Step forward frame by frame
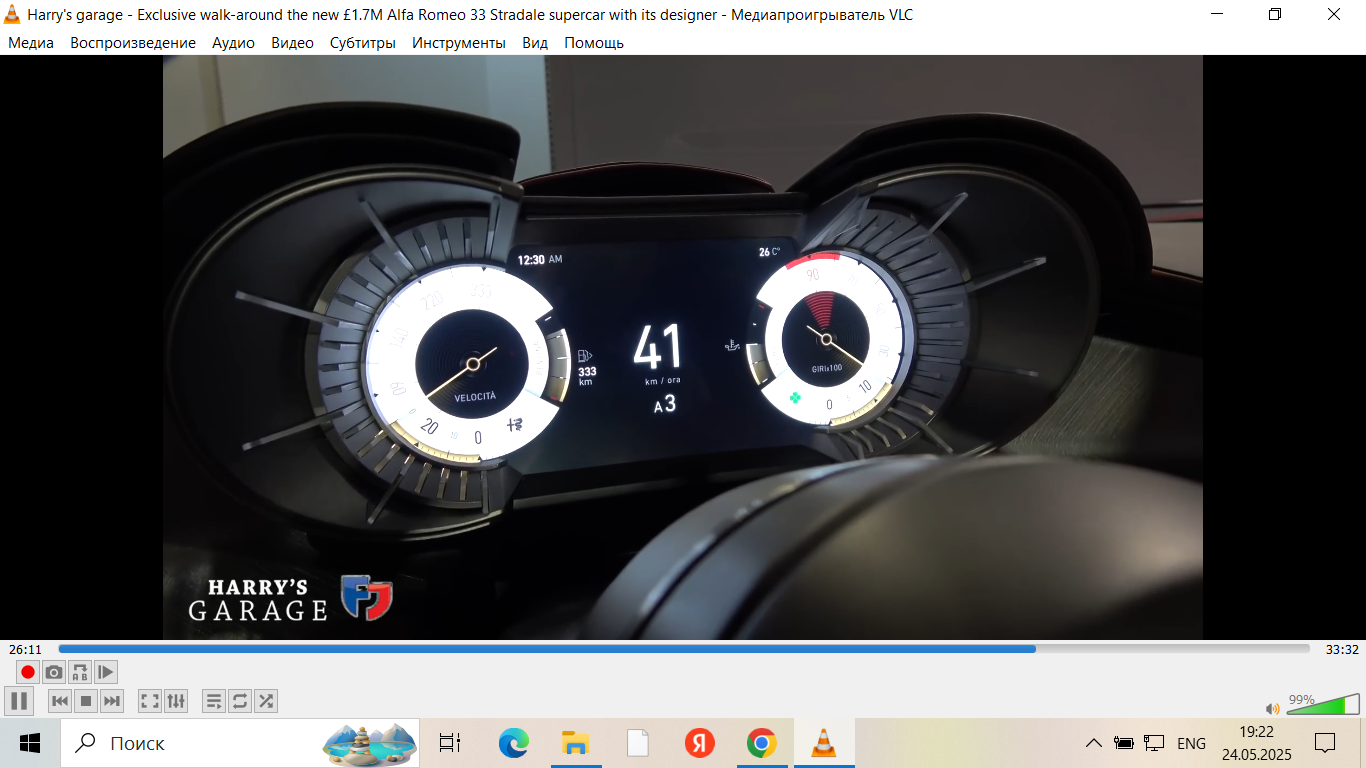 [x=106, y=672]
